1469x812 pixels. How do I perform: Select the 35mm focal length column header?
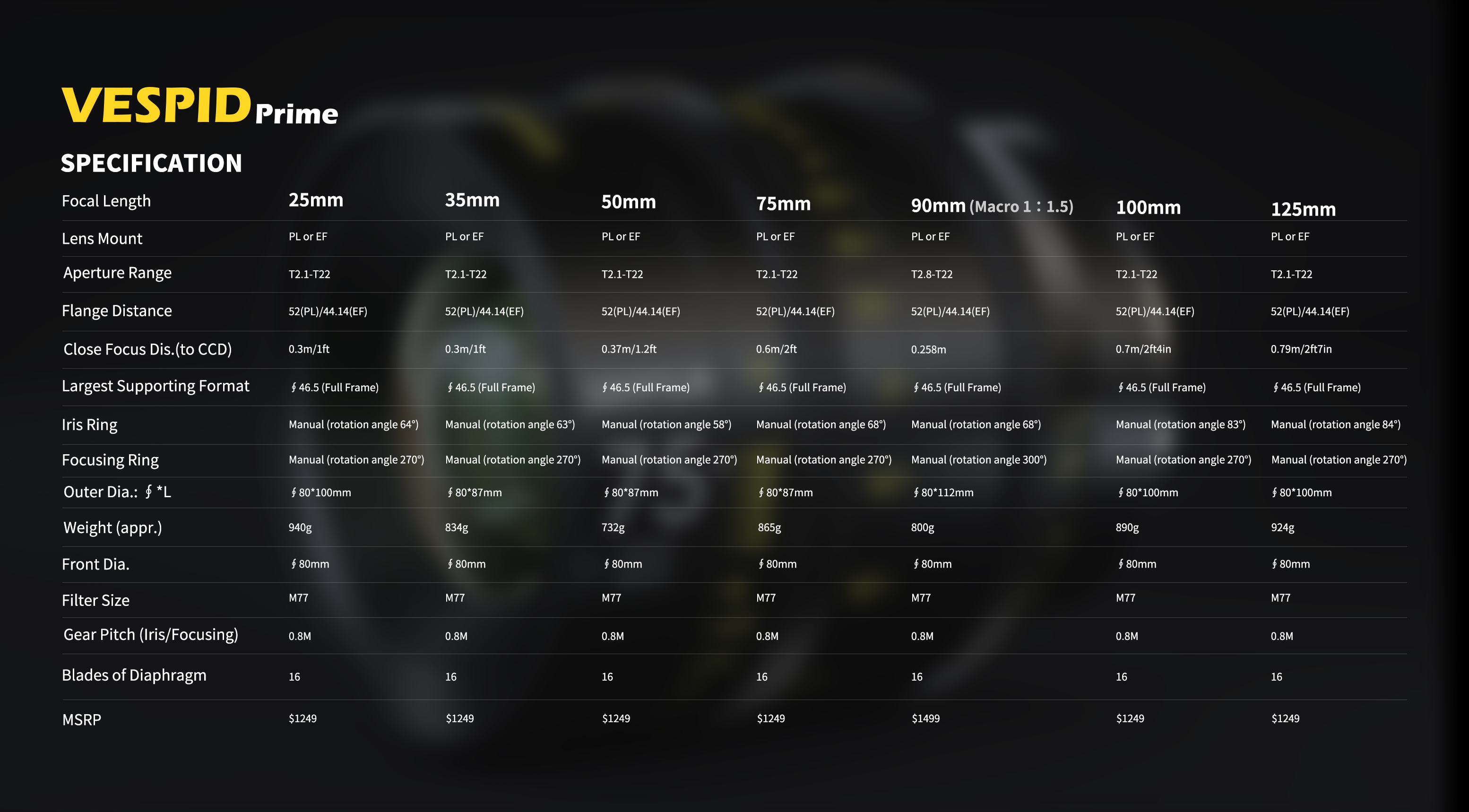coord(472,200)
